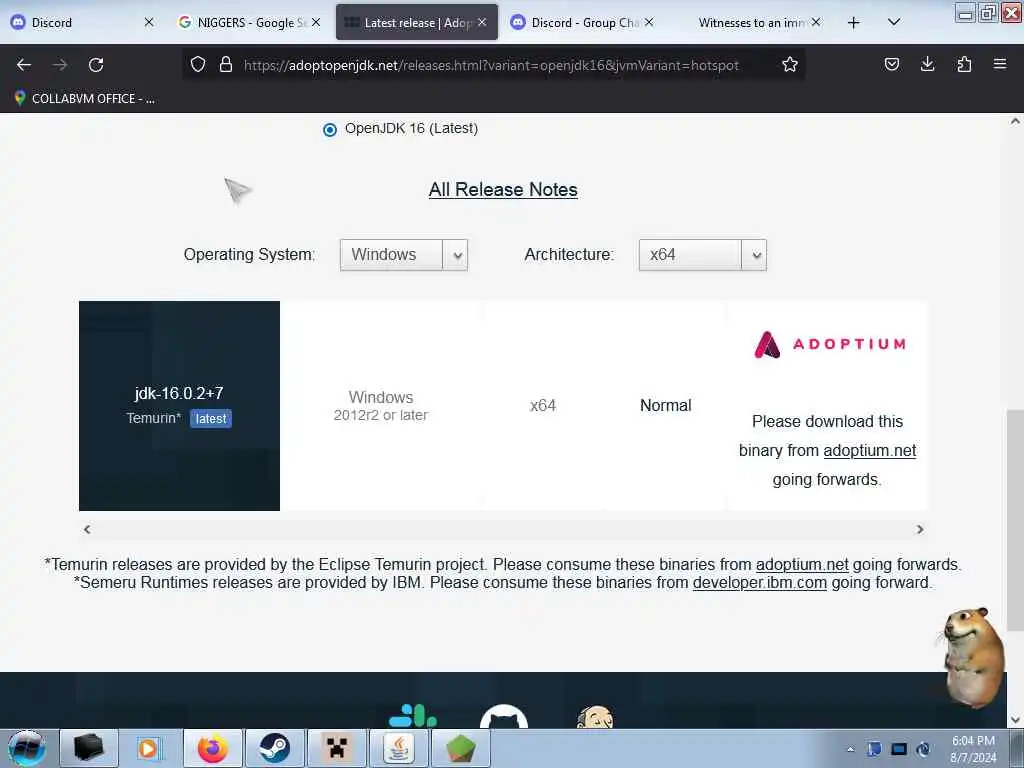1024x768 pixels.
Task: Open the black box taskbar app
Action: tap(89, 748)
